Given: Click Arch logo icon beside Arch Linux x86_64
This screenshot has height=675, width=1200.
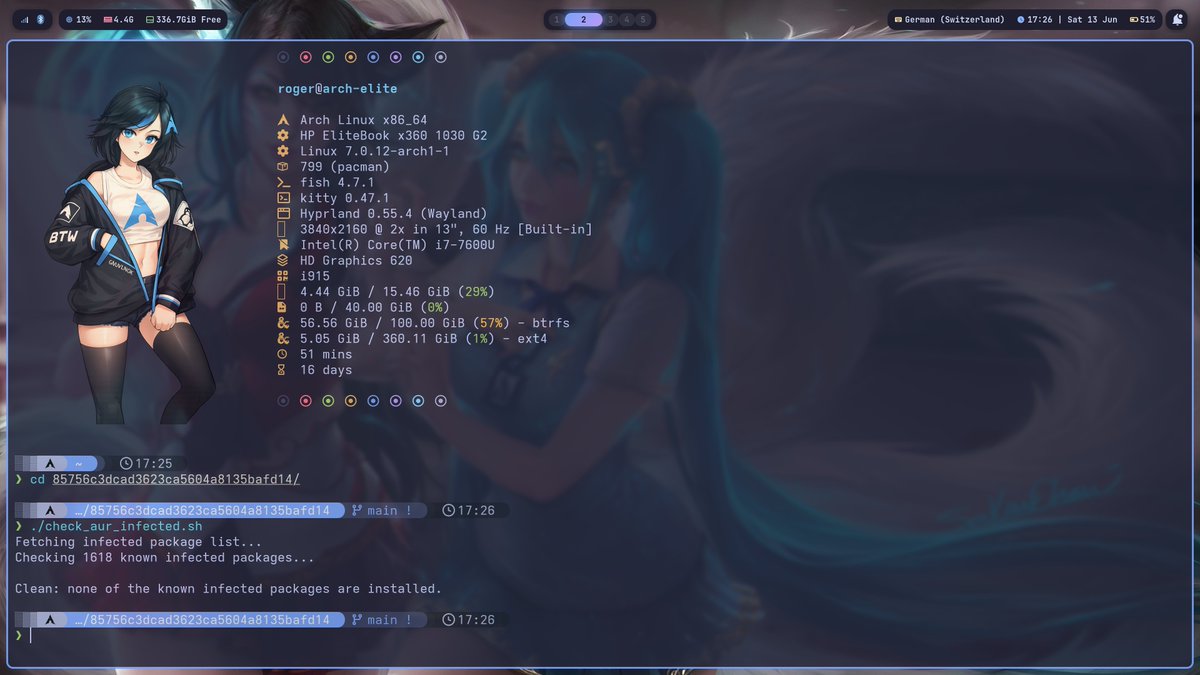Looking at the screenshot, I should pos(283,120).
